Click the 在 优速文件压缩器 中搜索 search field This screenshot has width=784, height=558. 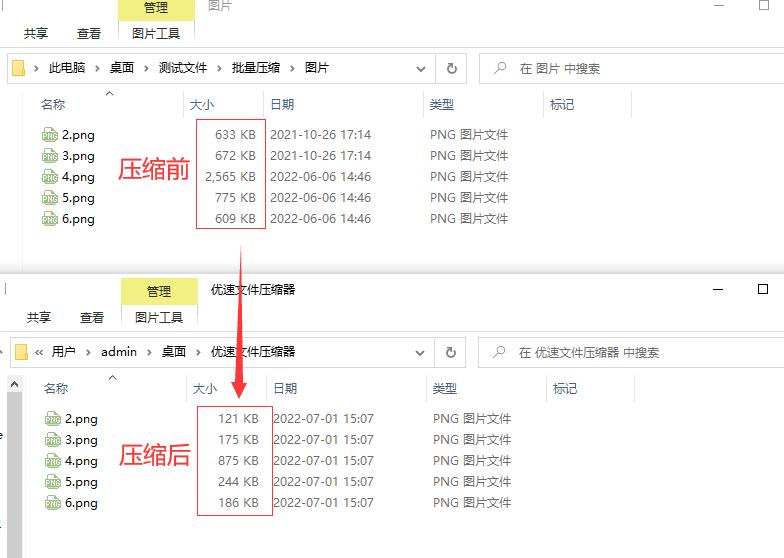point(632,352)
